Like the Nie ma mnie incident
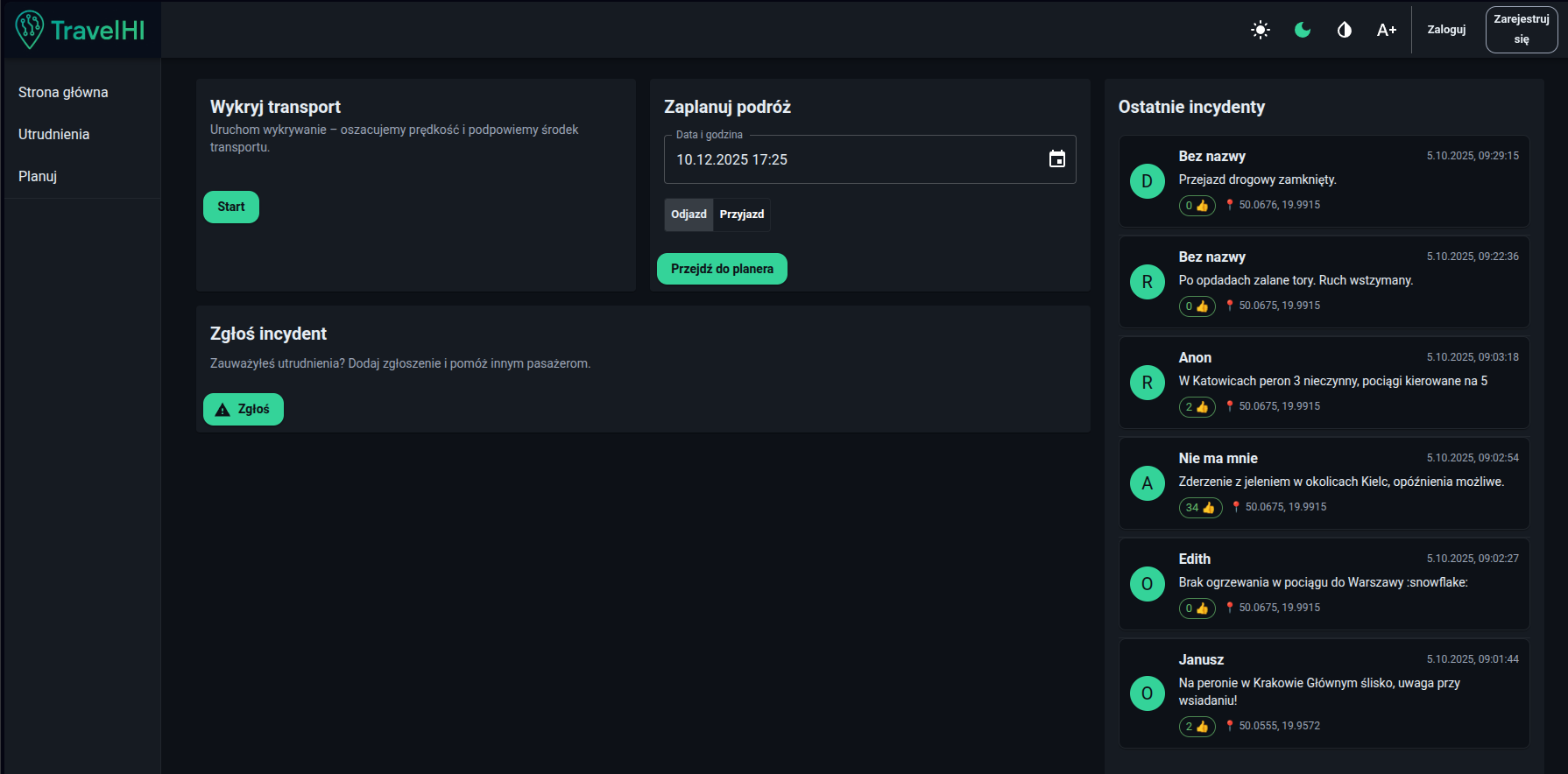This screenshot has width=1568, height=774. tap(1200, 507)
